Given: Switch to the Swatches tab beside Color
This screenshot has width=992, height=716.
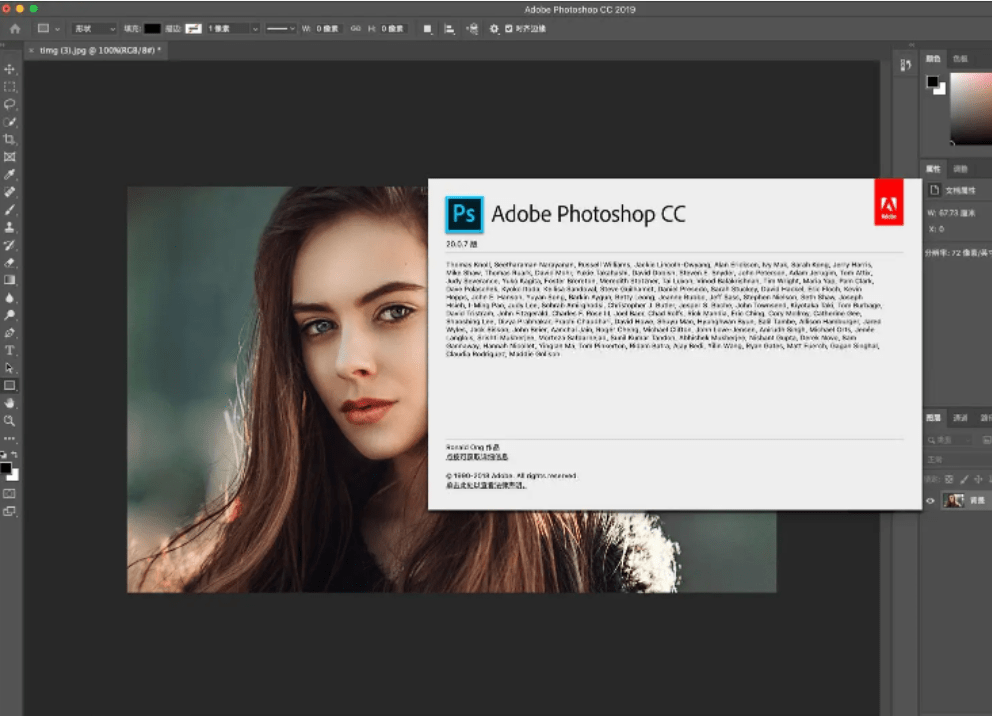Looking at the screenshot, I should pos(960,59).
